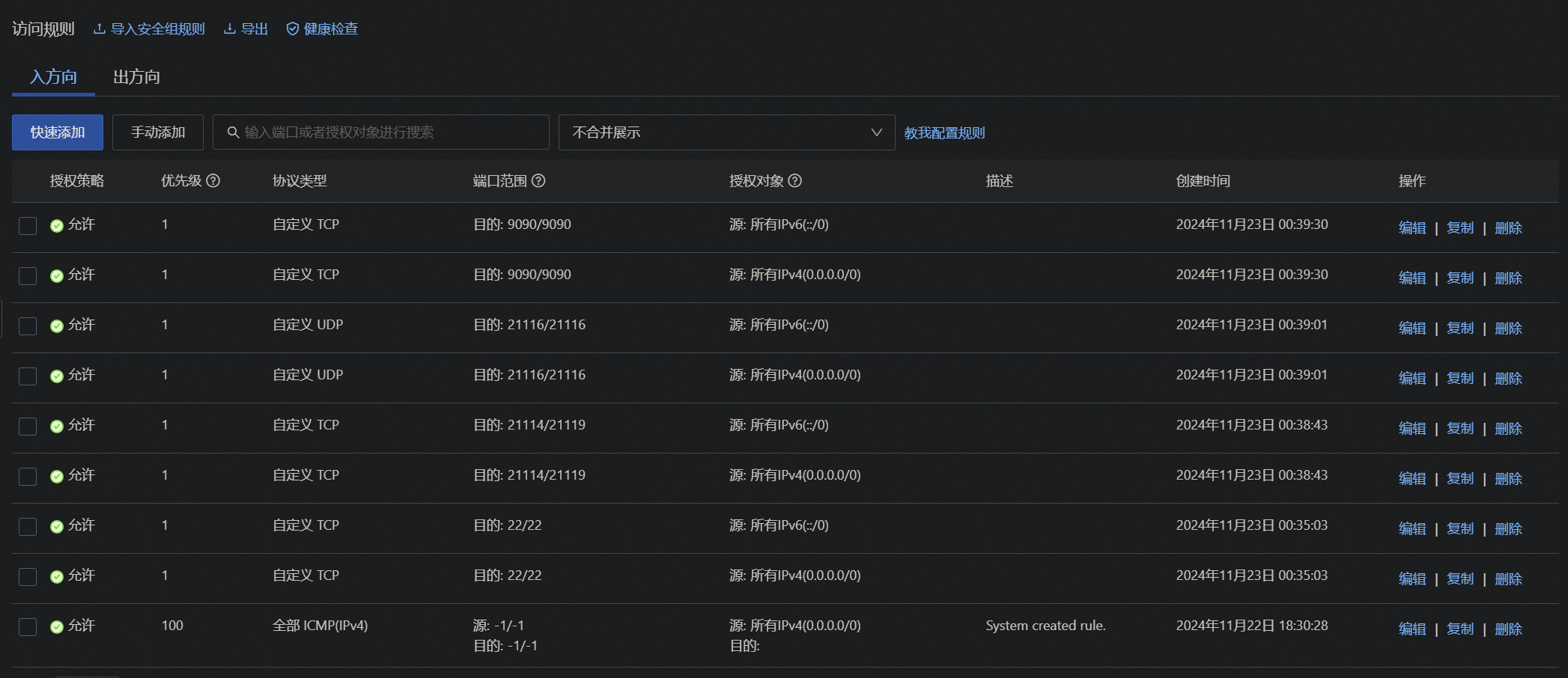This screenshot has width=1568, height=678.
Task: Click the 手动添加 manual add button
Action: click(x=158, y=132)
